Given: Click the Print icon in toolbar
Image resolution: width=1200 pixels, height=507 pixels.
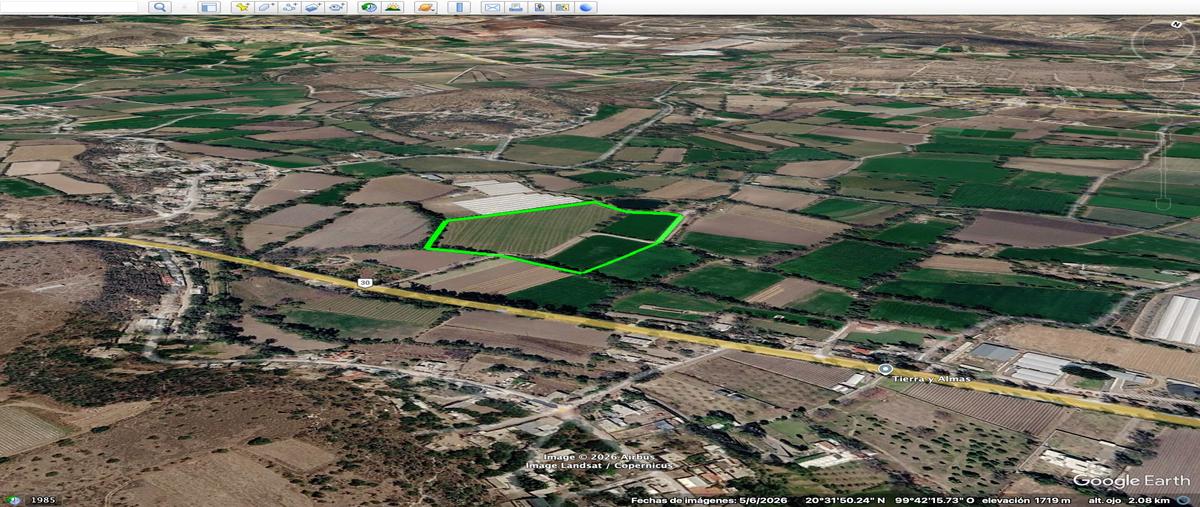Looking at the screenshot, I should pyautogui.click(x=516, y=7).
